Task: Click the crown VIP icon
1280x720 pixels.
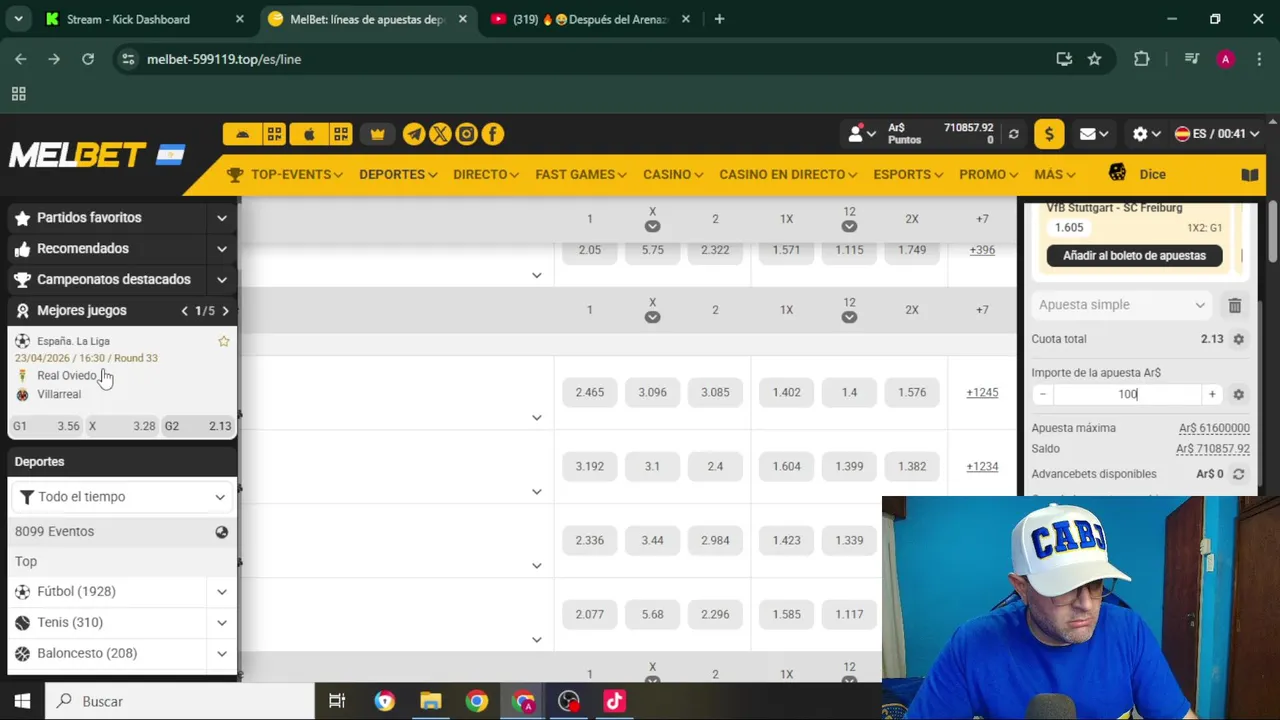Action: (377, 134)
